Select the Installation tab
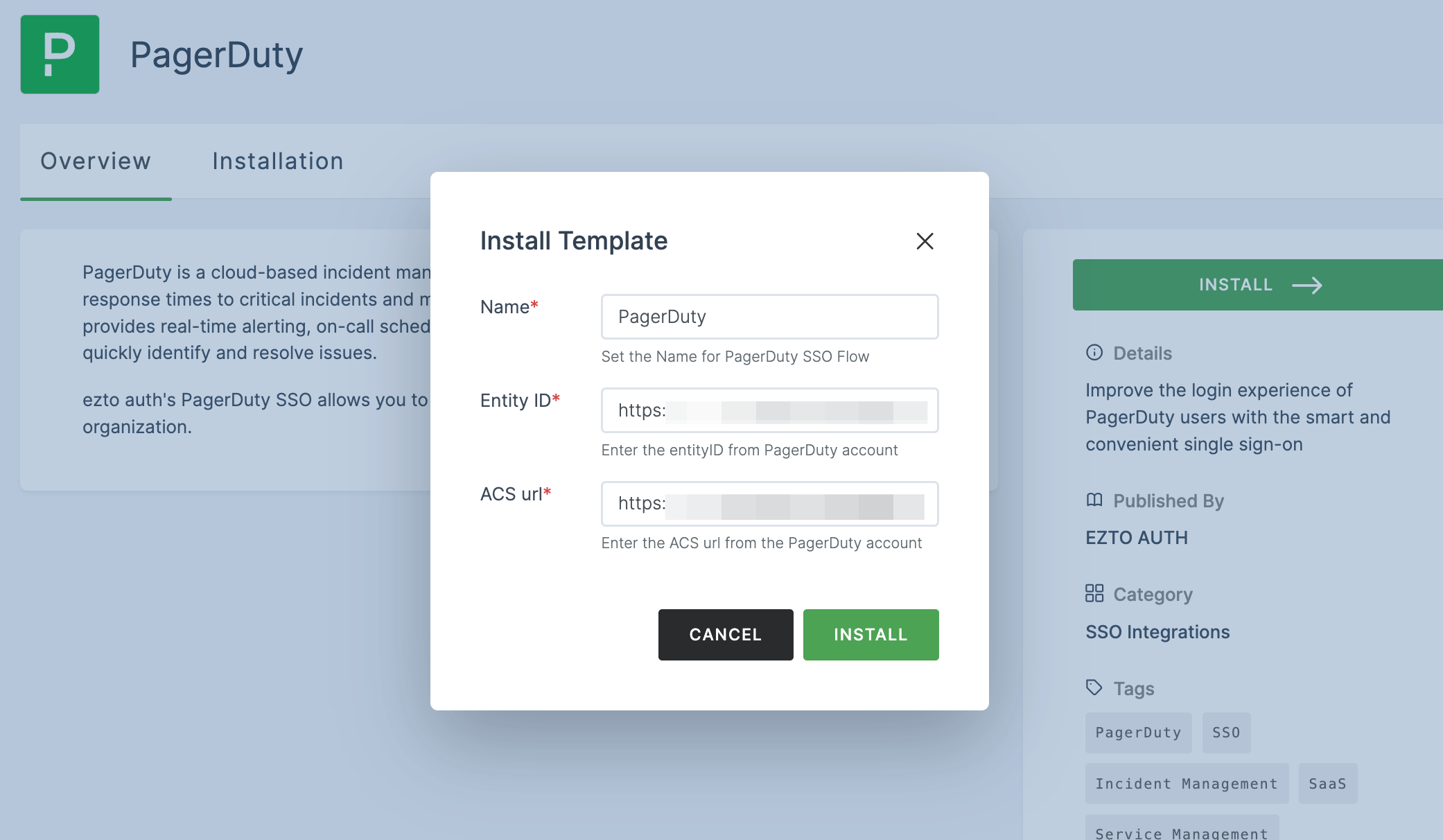The width and height of the screenshot is (1443, 840). (278, 160)
